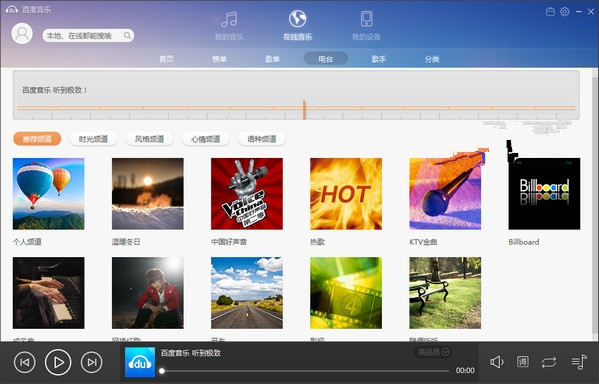Select the 语种频道 channel button
Viewport: 599px width, 384px height.
(262, 139)
